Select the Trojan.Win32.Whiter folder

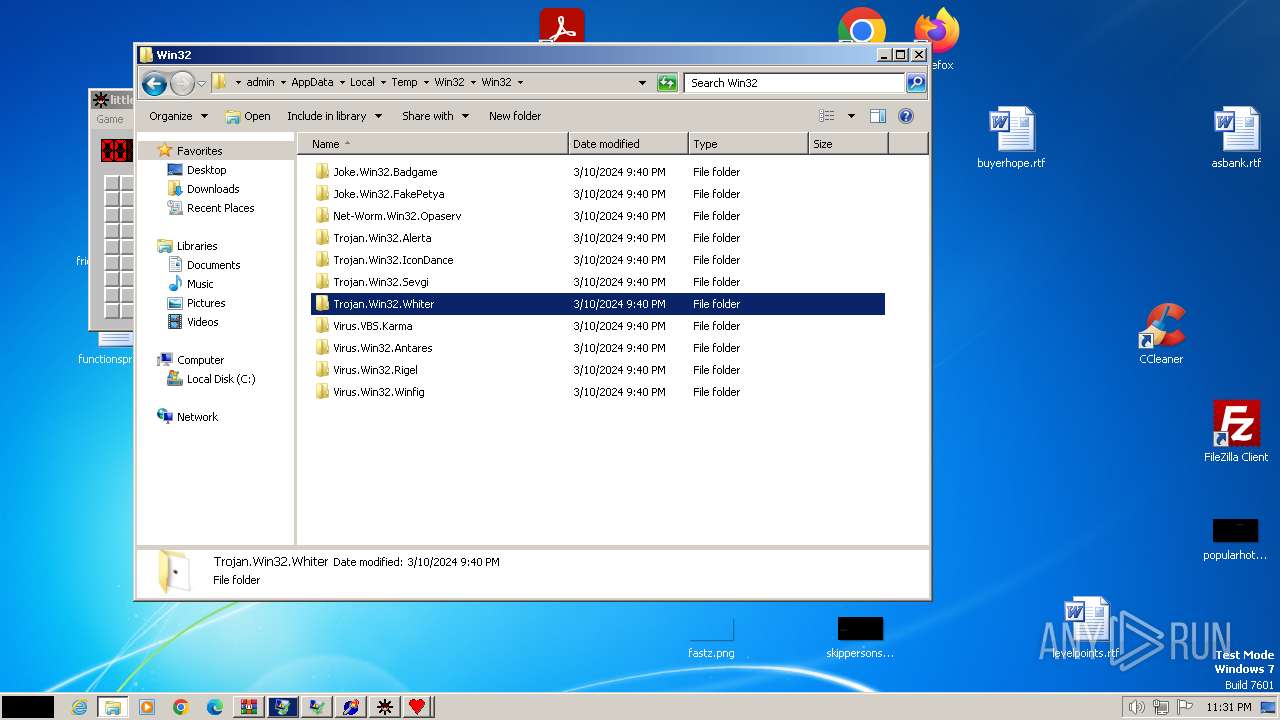(598, 304)
